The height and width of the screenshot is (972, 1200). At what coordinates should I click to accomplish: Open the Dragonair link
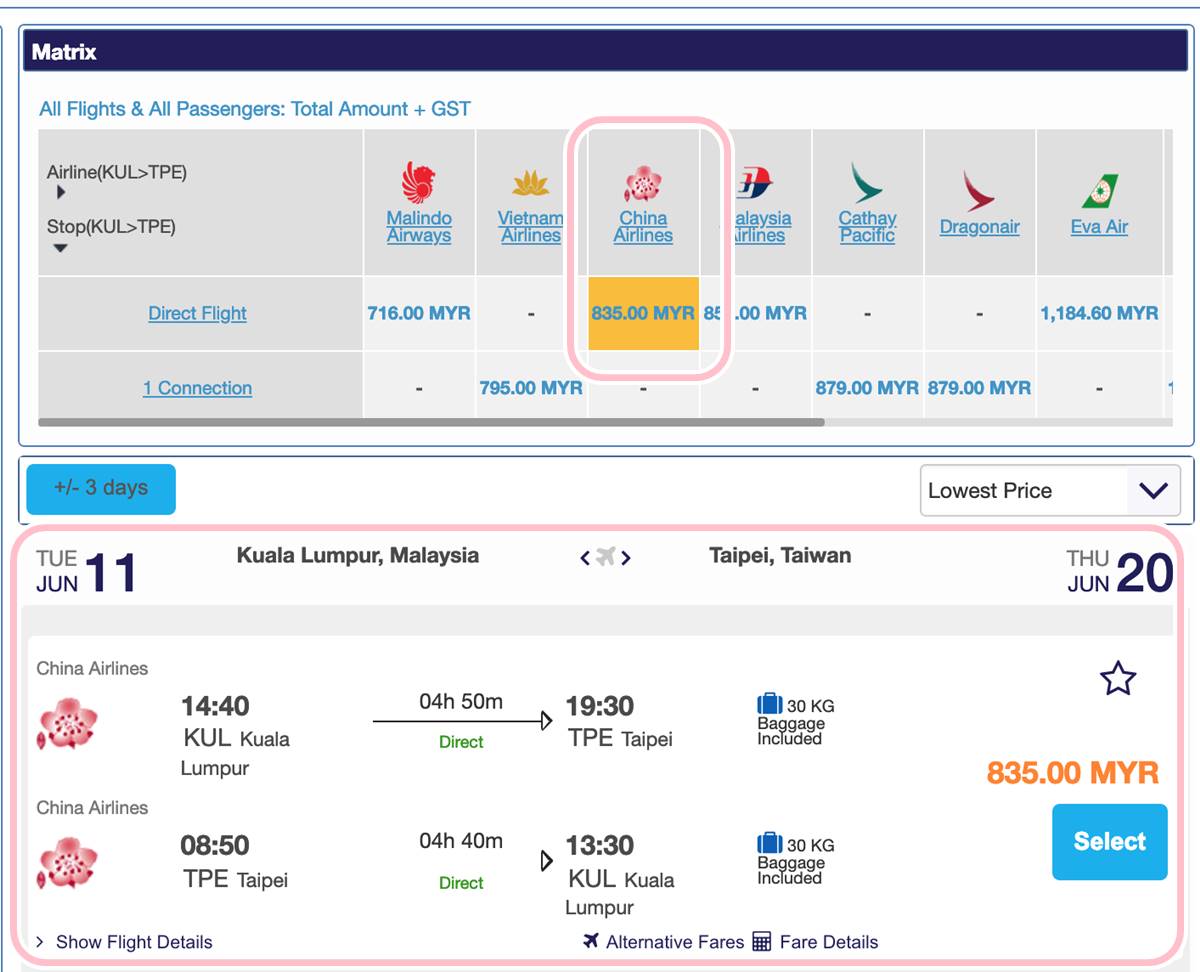point(980,227)
